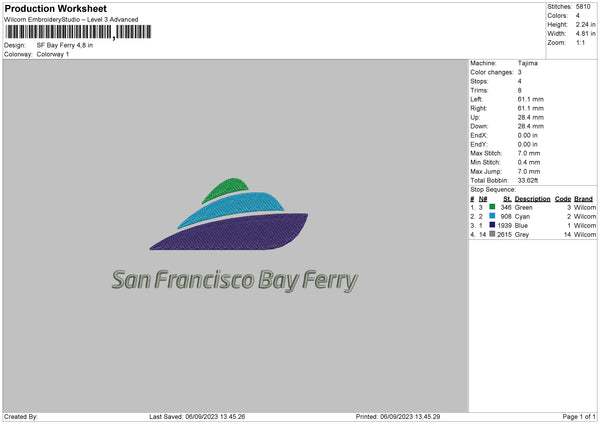Screen dimensions: 600x424
Task: Click the Left value 61.1 mm
Action: pos(530,99)
